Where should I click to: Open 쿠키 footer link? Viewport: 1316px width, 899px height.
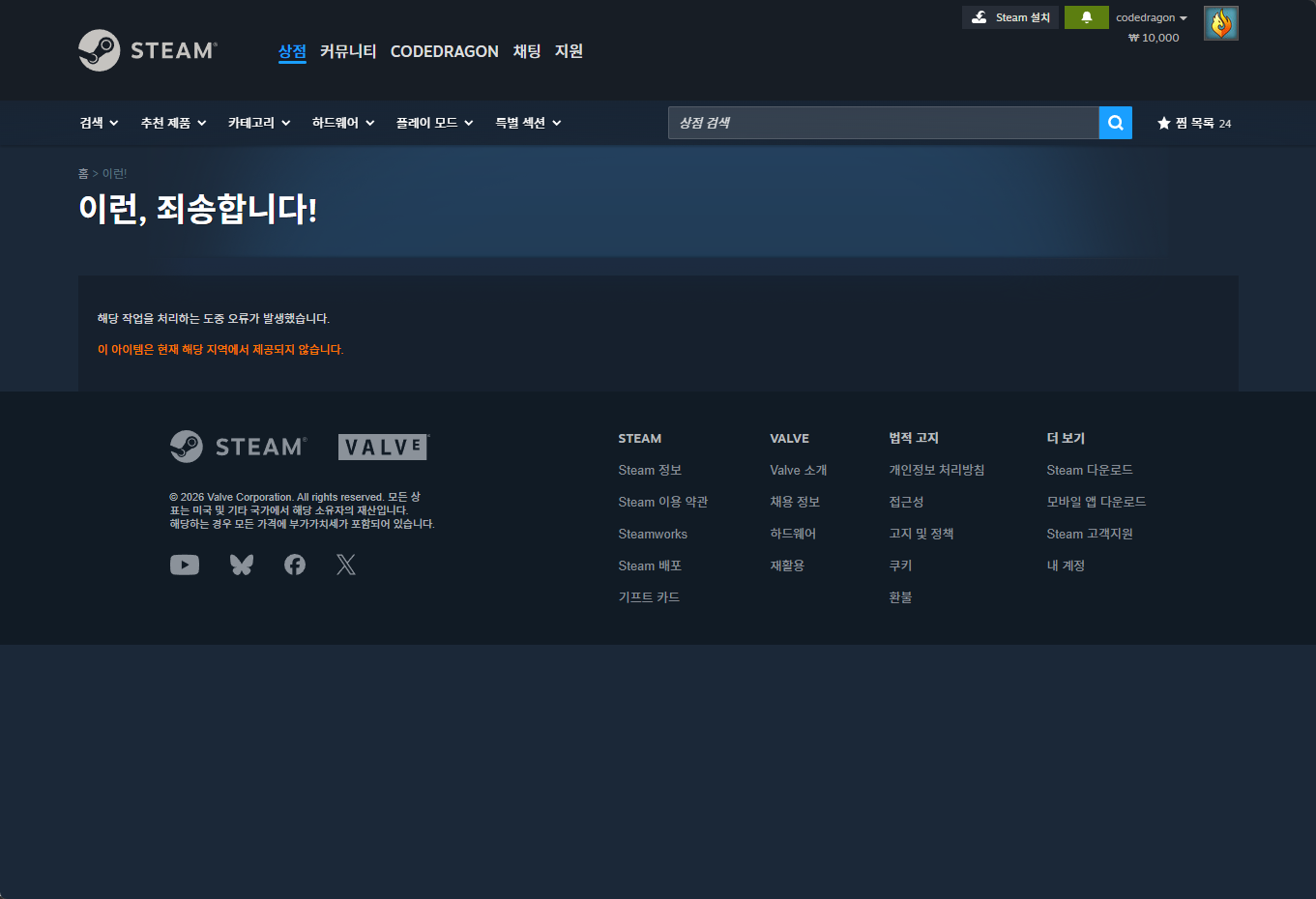[900, 565]
